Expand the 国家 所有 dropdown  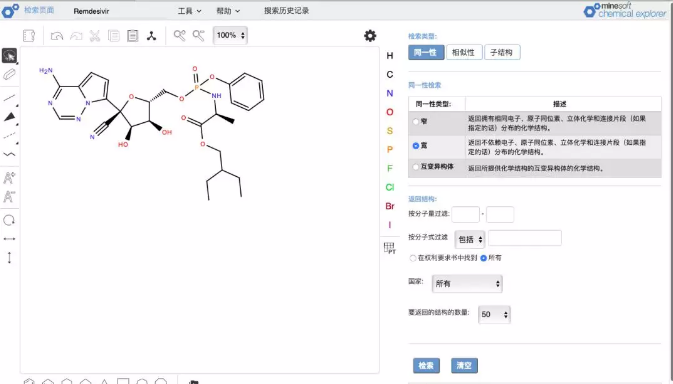click(467, 284)
